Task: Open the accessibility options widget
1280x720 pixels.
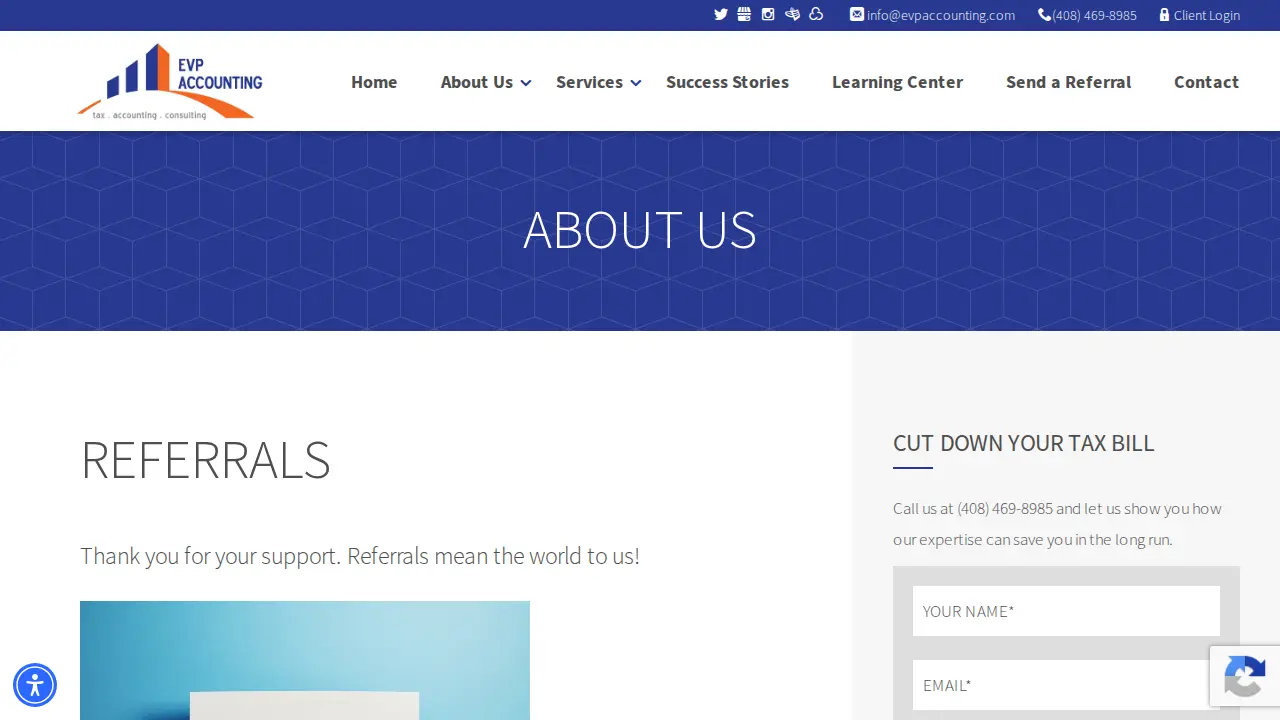Action: pos(35,685)
